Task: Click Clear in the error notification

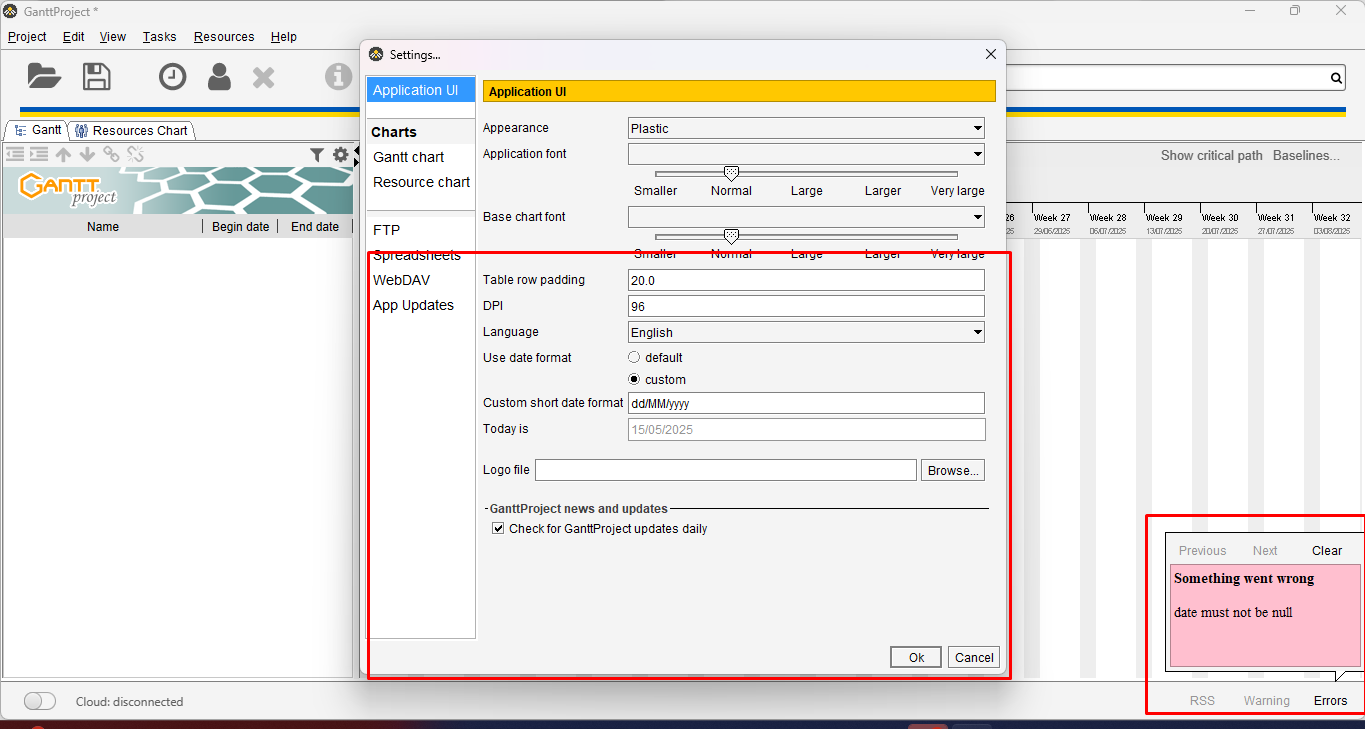Action: pyautogui.click(x=1327, y=550)
